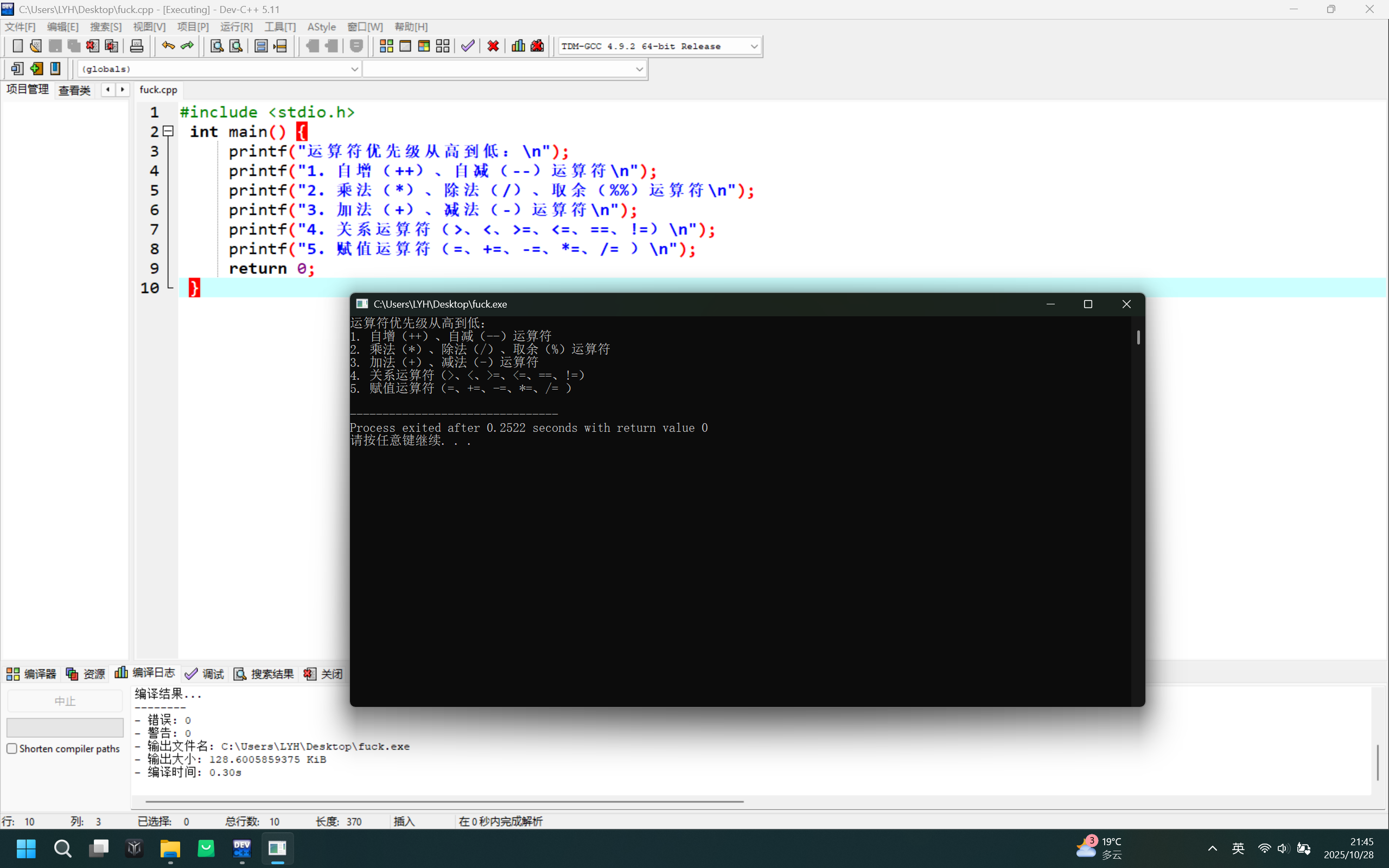Click the red X stop execution icon

pyautogui.click(x=493, y=46)
